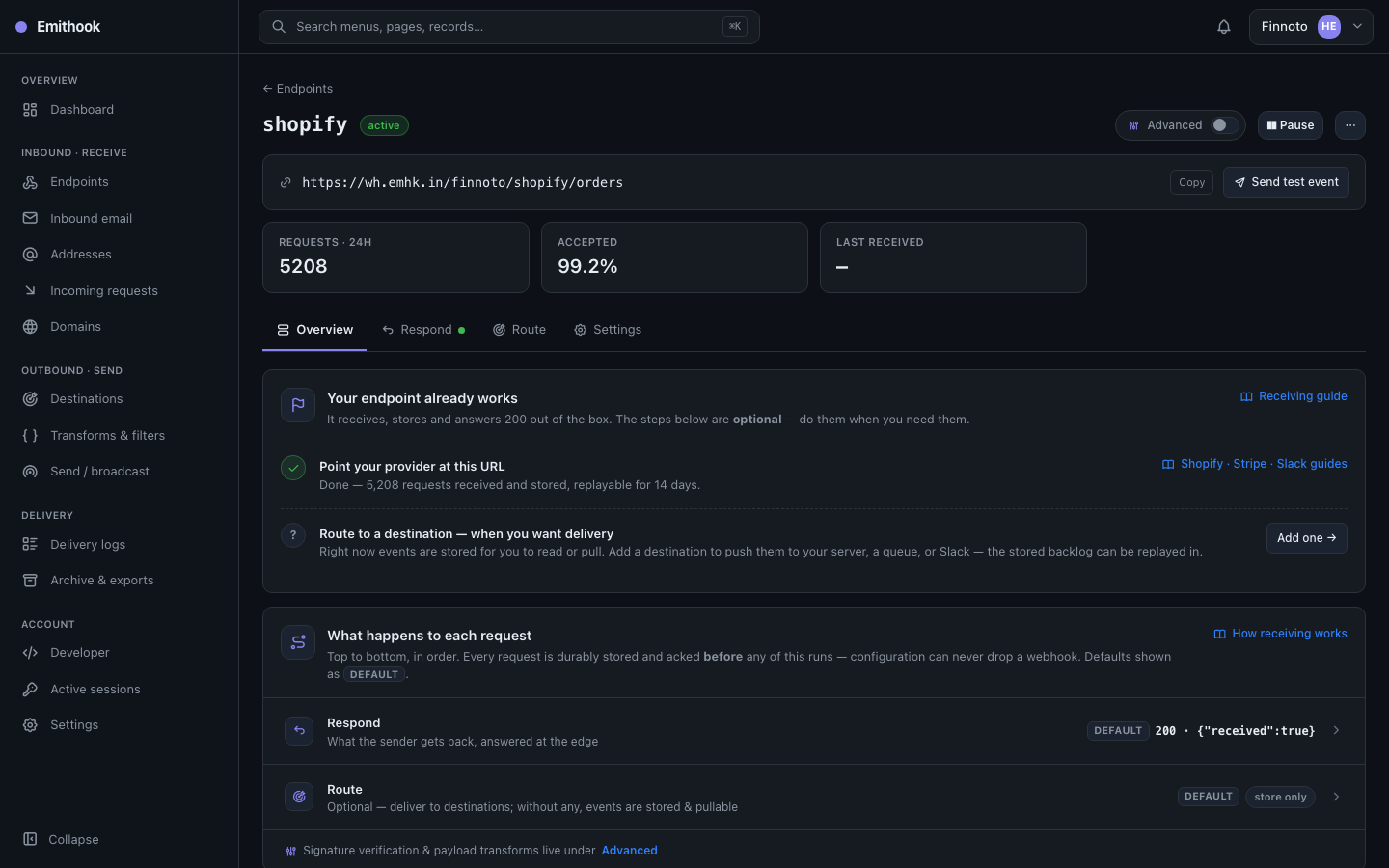Viewport: 1389px width, 868px height.
Task: Send a test event
Action: click(1286, 182)
